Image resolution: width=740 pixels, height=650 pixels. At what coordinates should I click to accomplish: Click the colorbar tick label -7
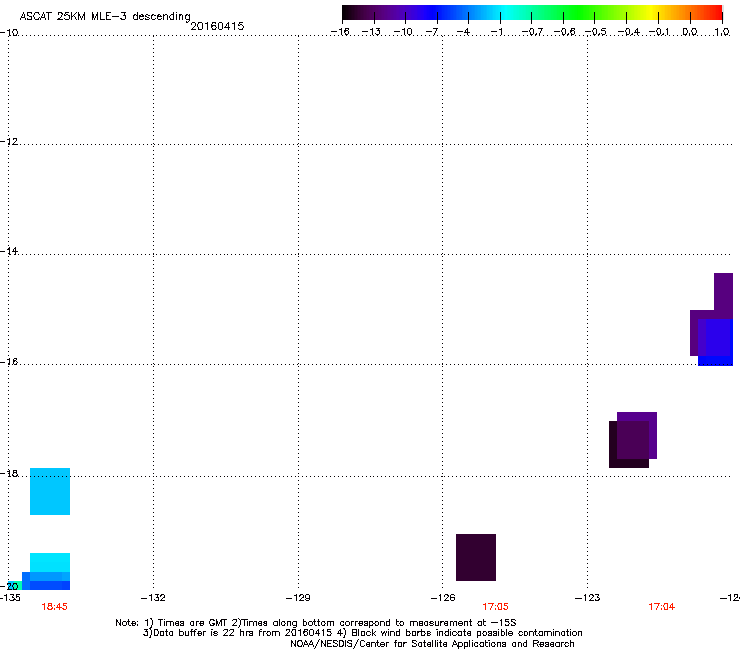[432, 32]
